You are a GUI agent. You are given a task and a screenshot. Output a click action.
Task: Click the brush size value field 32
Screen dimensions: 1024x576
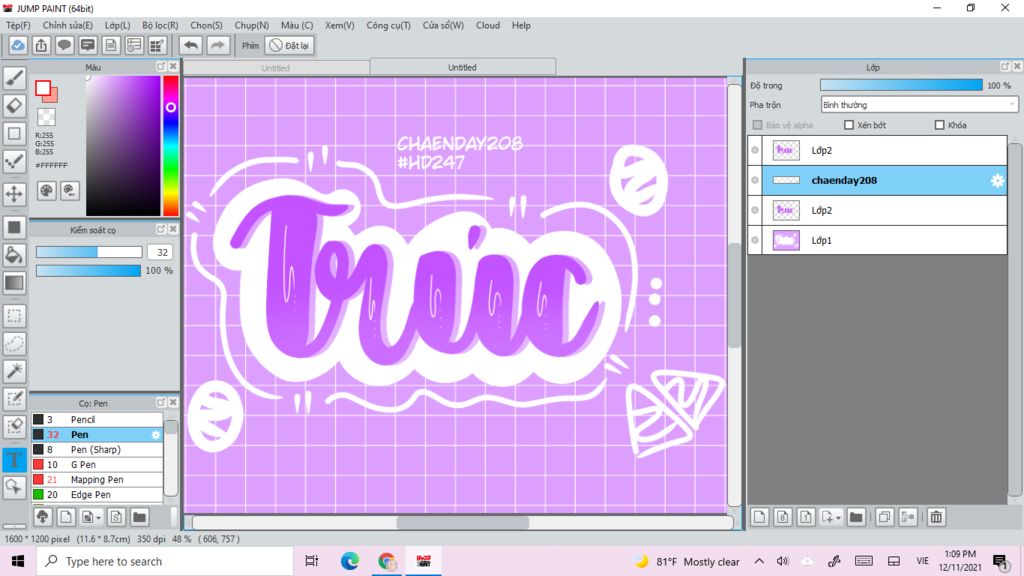click(160, 252)
